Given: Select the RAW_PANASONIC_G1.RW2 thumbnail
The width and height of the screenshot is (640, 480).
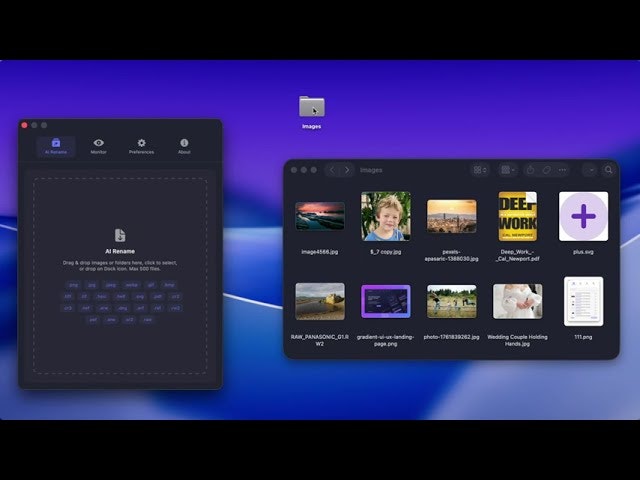Looking at the screenshot, I should [320, 301].
